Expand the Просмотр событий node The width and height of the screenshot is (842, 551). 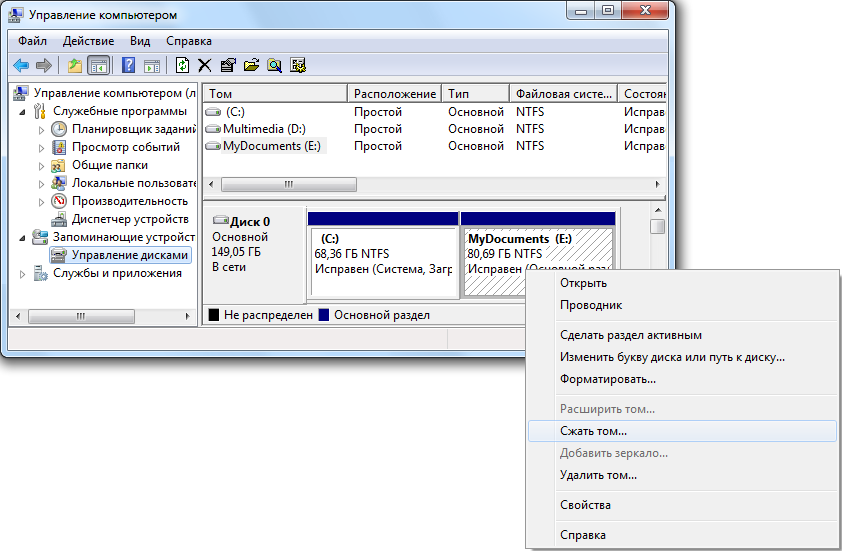point(41,148)
